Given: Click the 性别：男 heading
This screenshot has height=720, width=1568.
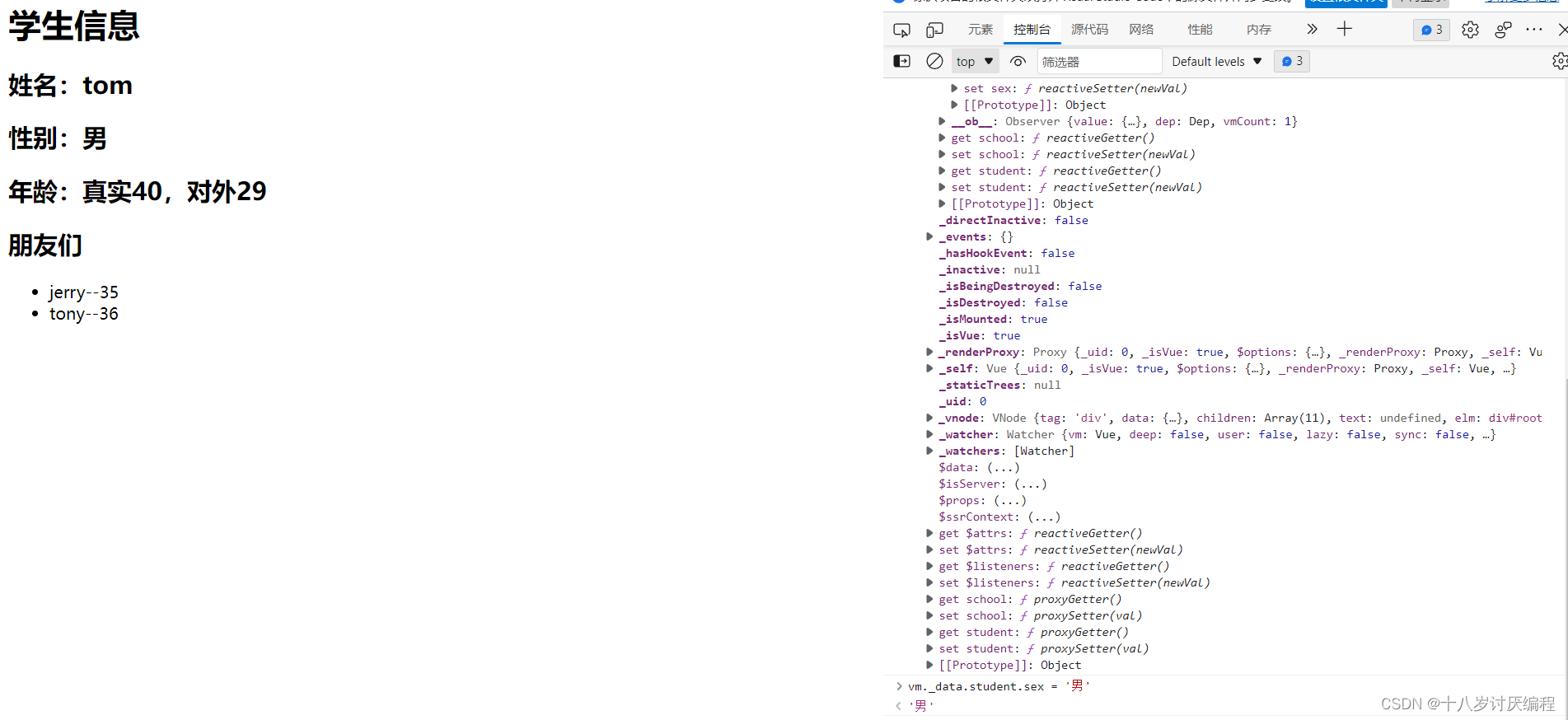Looking at the screenshot, I should 58,138.
